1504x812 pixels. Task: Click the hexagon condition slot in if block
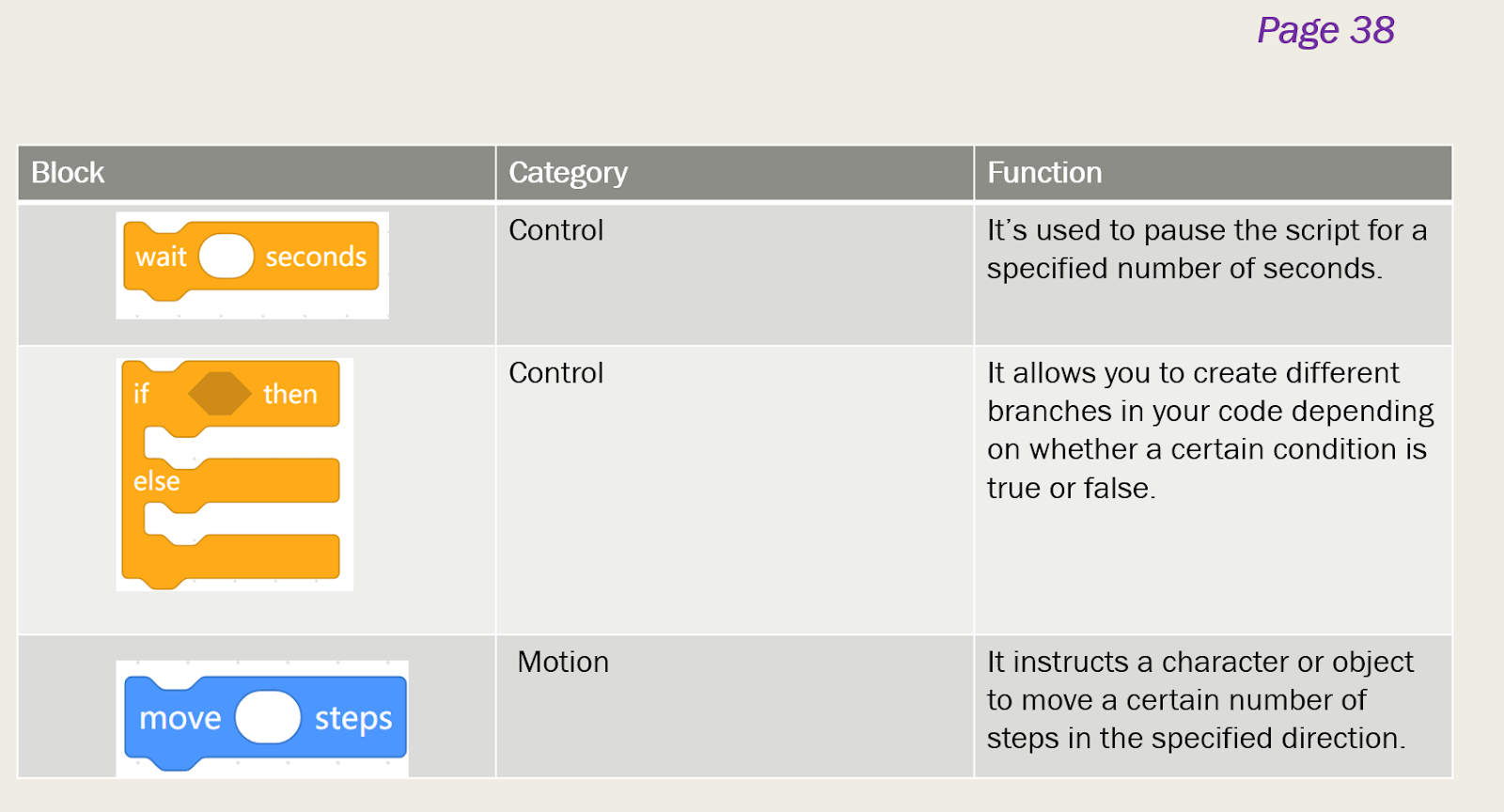tap(220, 394)
